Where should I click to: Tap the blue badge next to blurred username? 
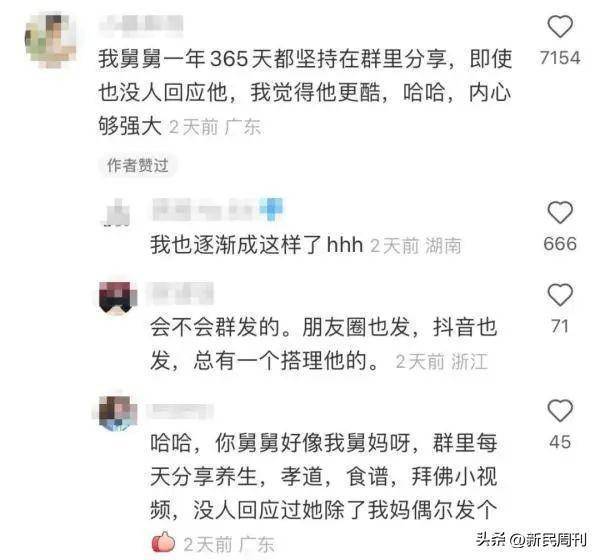(x=271, y=209)
